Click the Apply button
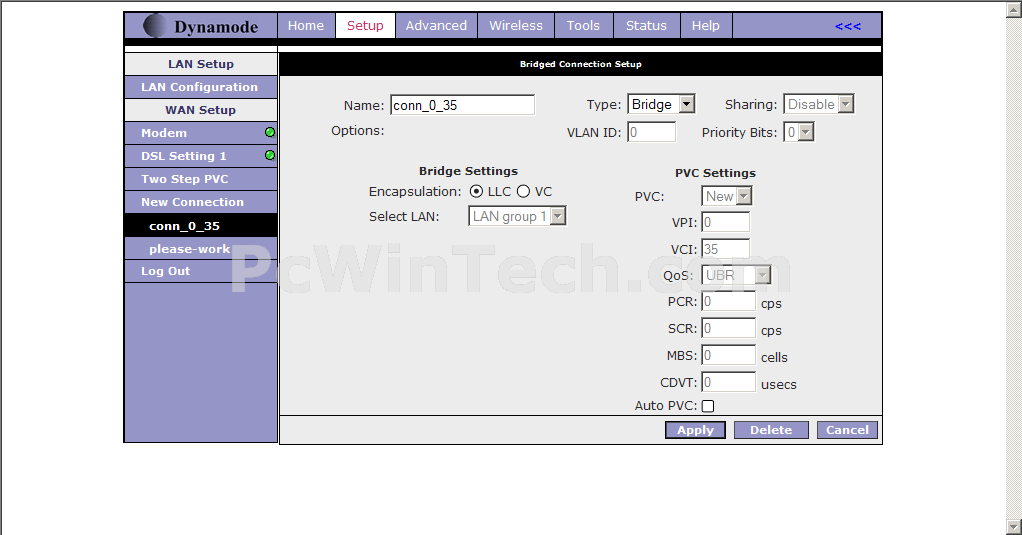The image size is (1022, 535). pyautogui.click(x=695, y=430)
